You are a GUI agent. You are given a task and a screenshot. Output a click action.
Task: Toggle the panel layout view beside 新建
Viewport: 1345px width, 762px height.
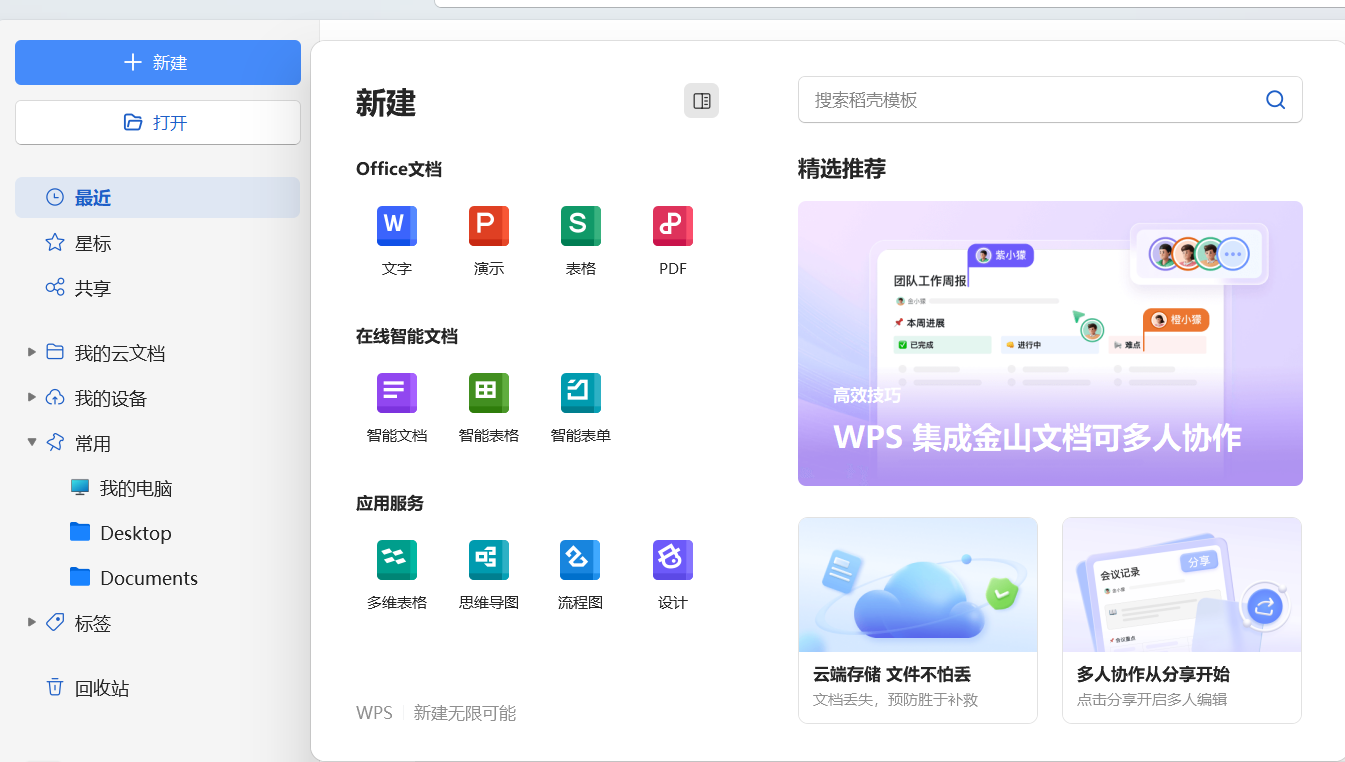pyautogui.click(x=701, y=100)
